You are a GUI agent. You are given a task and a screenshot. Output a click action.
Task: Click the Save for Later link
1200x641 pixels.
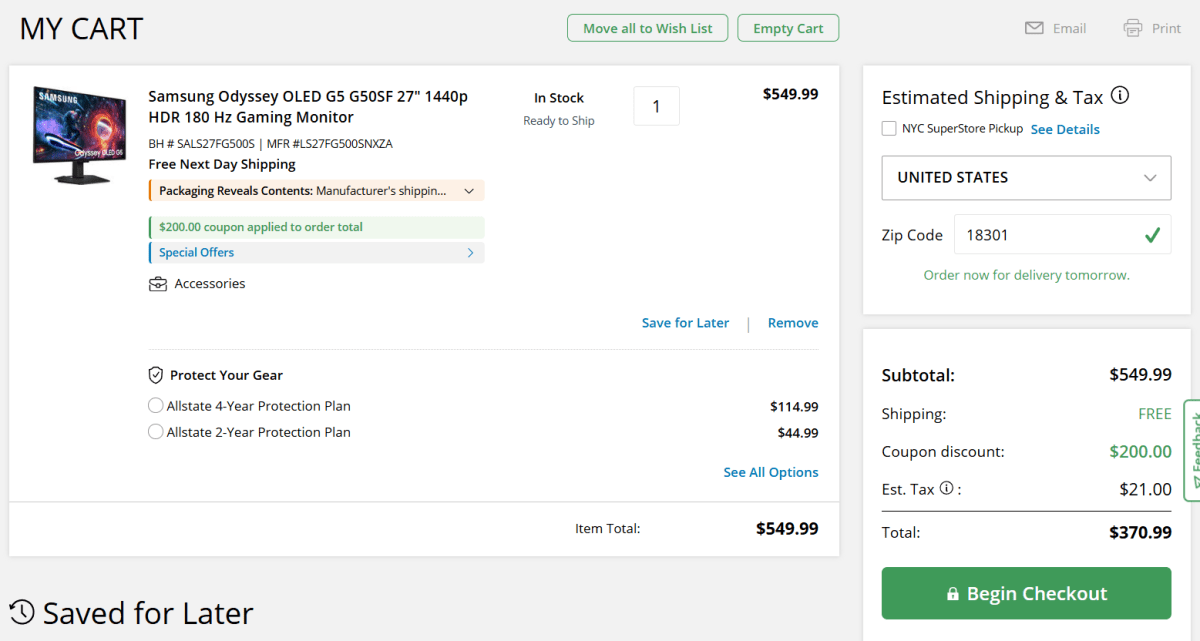tap(685, 322)
